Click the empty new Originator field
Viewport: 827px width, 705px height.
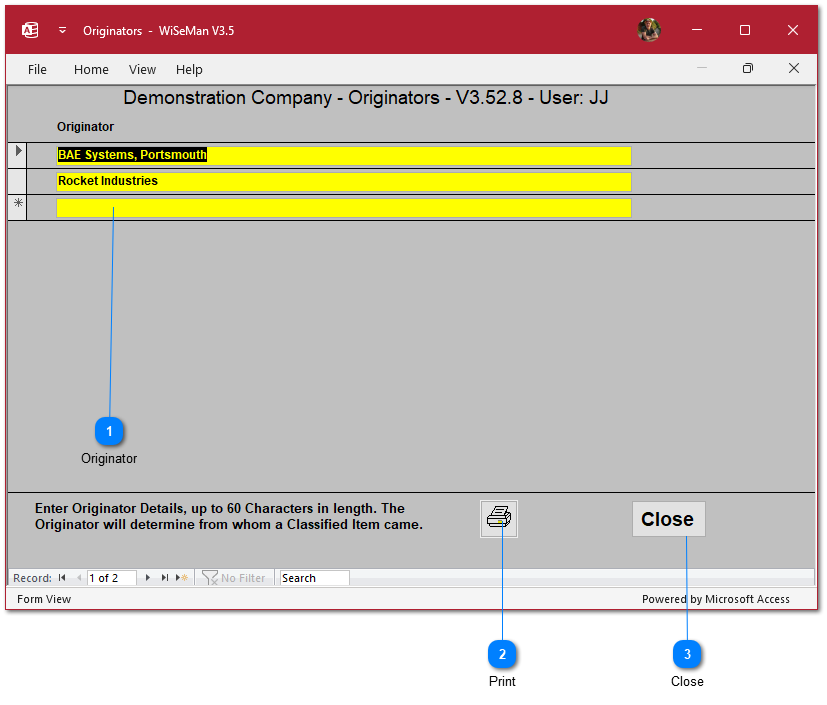coord(344,208)
